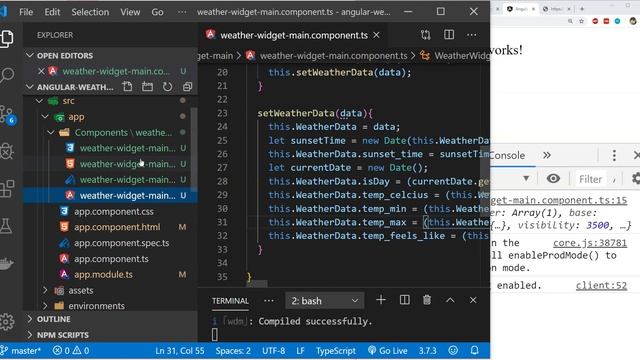The width and height of the screenshot is (640, 360).
Task: Collapse the app folder
Action: 45,117
